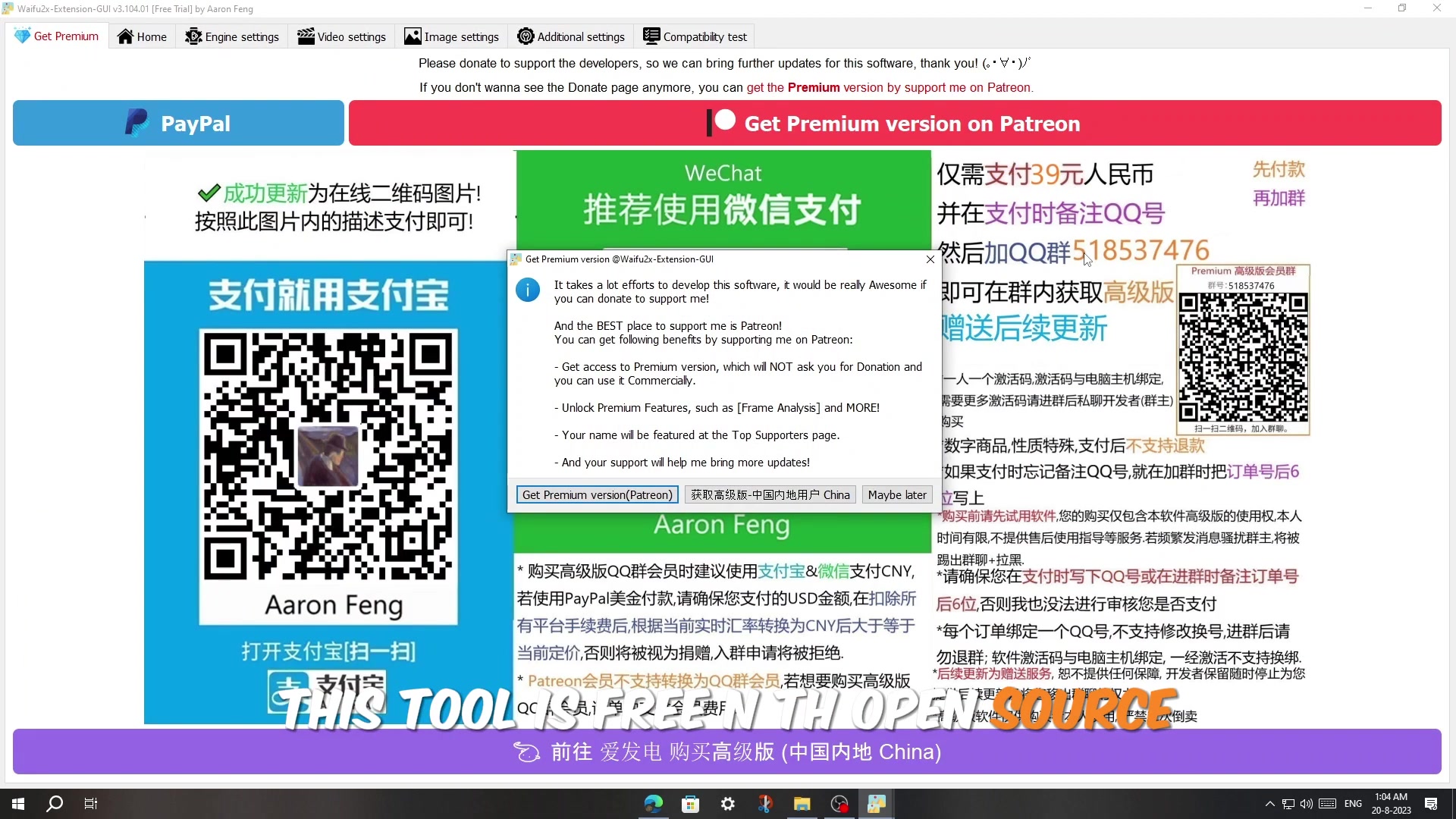The image size is (1456, 819).
Task: Click the China premium version dialog button
Action: click(770, 494)
